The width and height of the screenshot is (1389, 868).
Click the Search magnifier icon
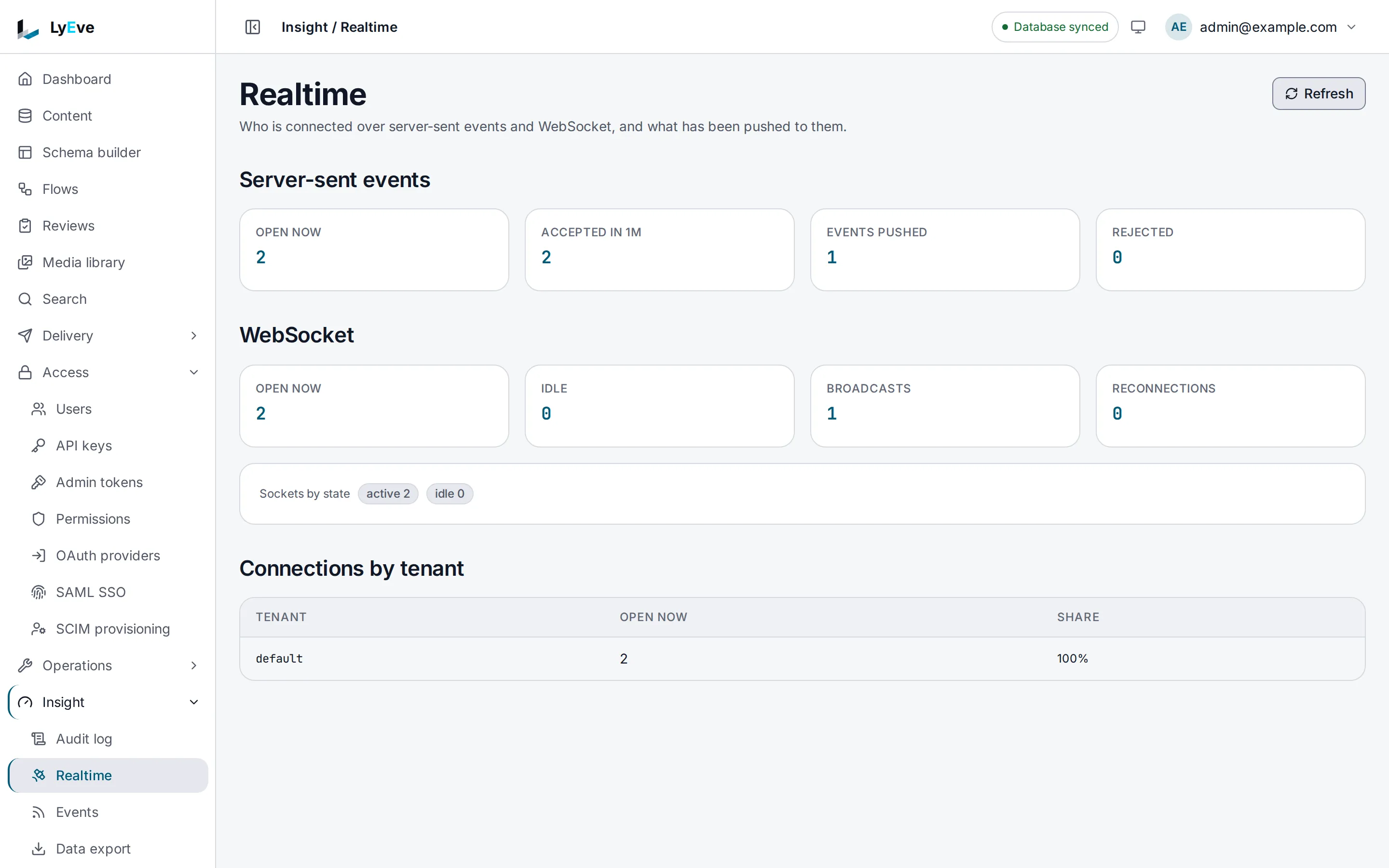coord(25,299)
